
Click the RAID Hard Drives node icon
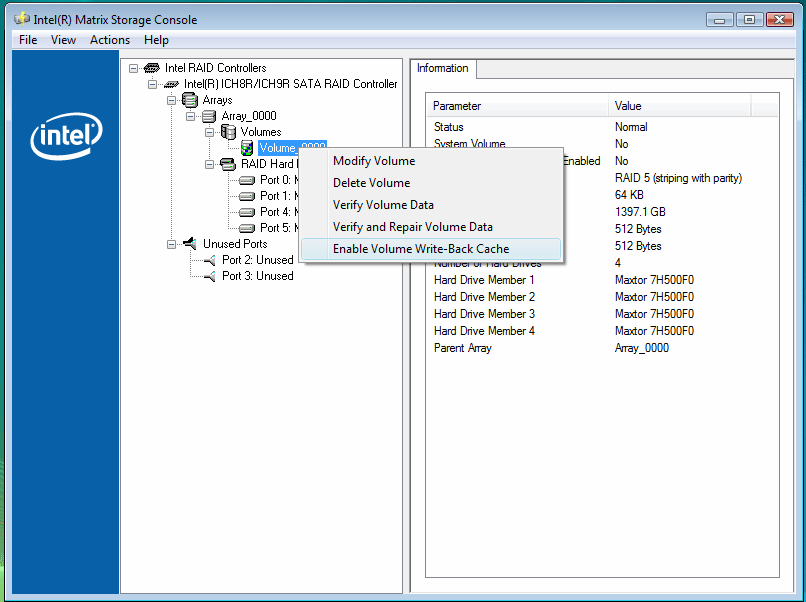(x=228, y=164)
